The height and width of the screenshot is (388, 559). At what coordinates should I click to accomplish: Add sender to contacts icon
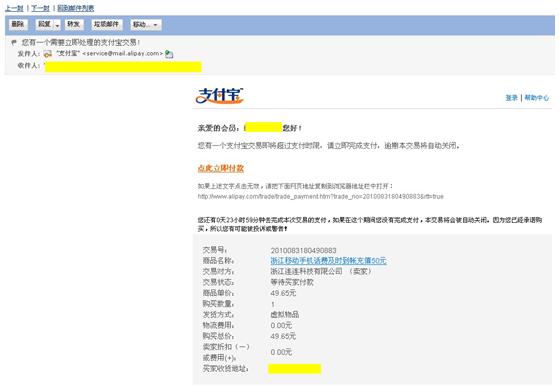[169, 54]
